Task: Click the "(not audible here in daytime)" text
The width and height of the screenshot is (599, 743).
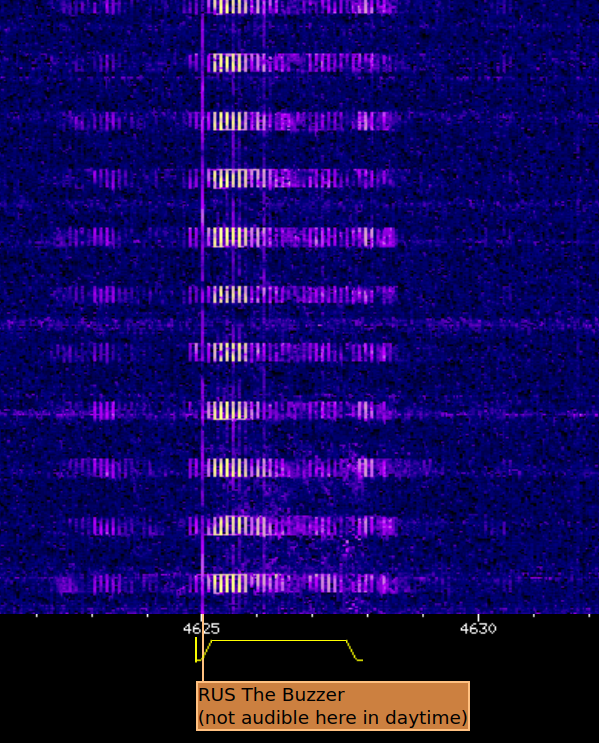Action: [333, 717]
